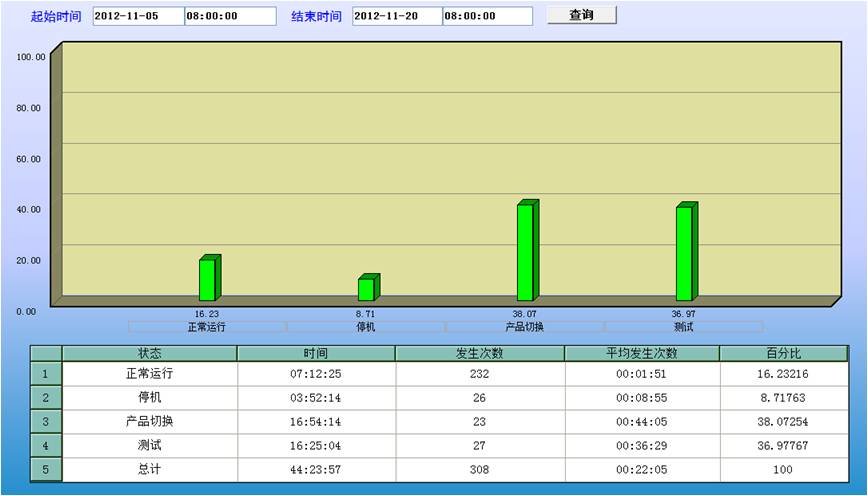Click the 产品切换 axis label under chart
868x496 pixels.
[525, 327]
